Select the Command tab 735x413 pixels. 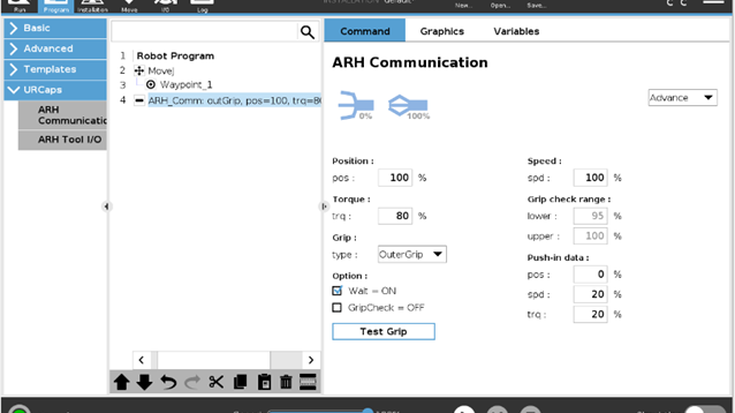(x=365, y=31)
